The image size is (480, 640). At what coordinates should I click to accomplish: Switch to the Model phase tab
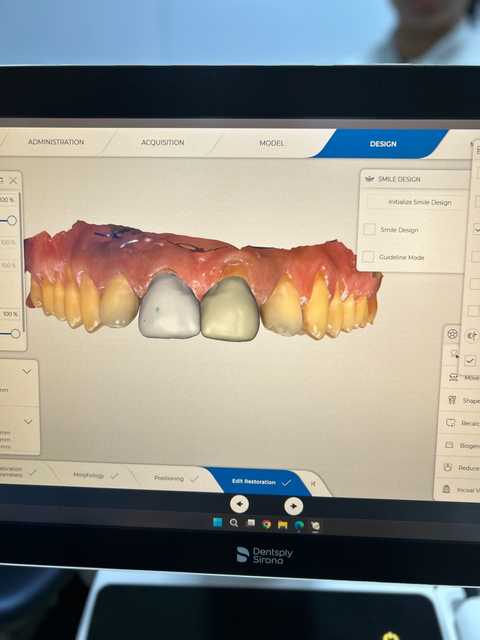point(272,143)
